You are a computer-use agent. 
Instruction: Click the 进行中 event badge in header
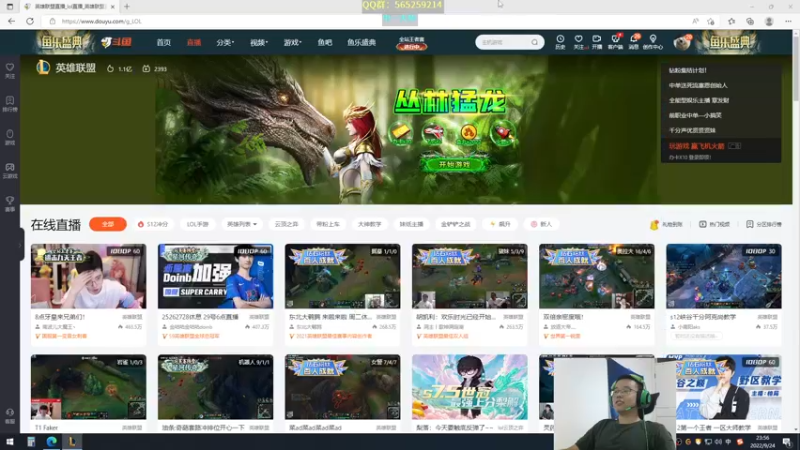(411, 47)
